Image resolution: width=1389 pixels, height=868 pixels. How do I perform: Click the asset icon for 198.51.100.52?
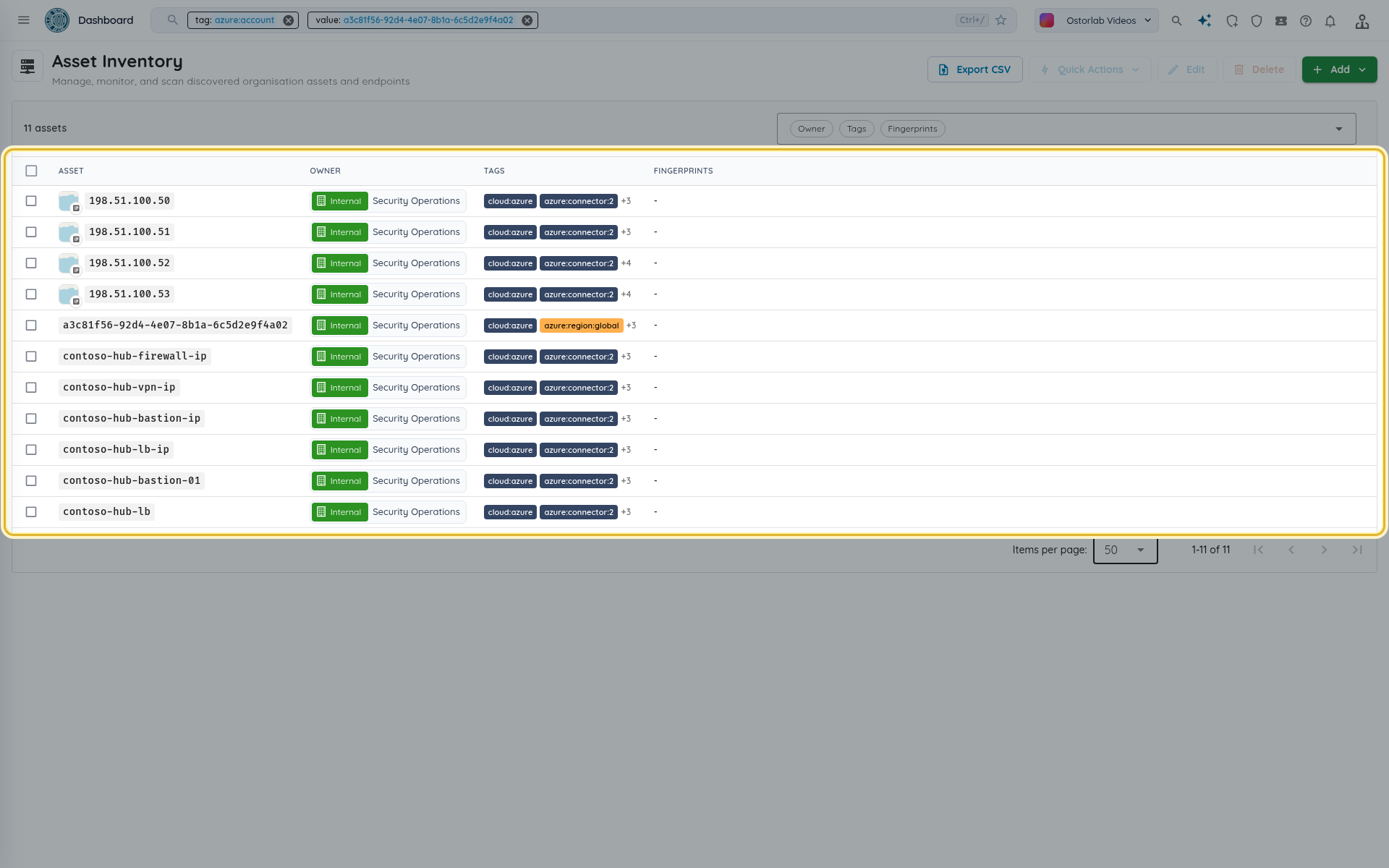69,263
